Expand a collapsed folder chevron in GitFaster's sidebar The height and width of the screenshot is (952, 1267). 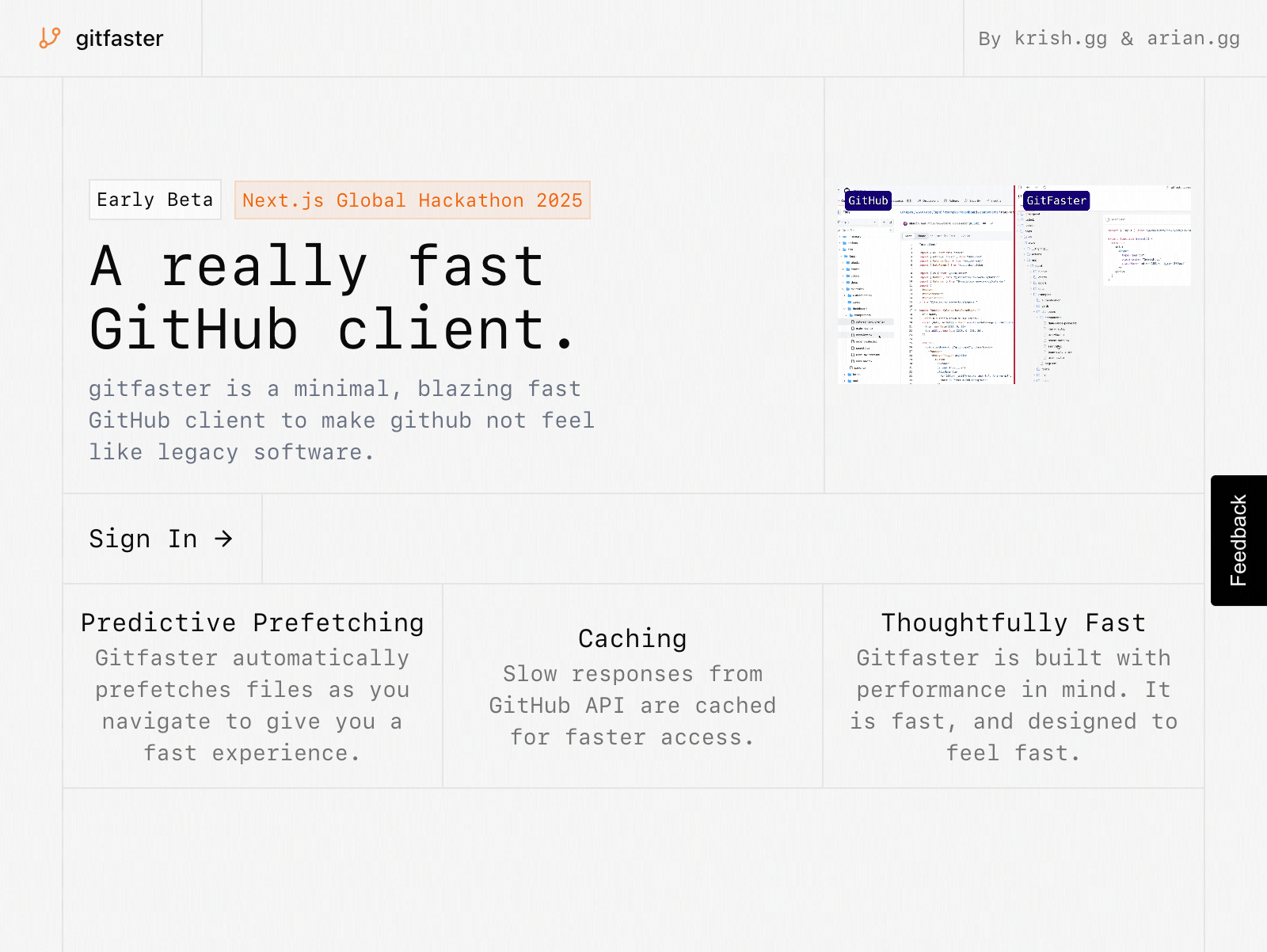(x=1033, y=375)
